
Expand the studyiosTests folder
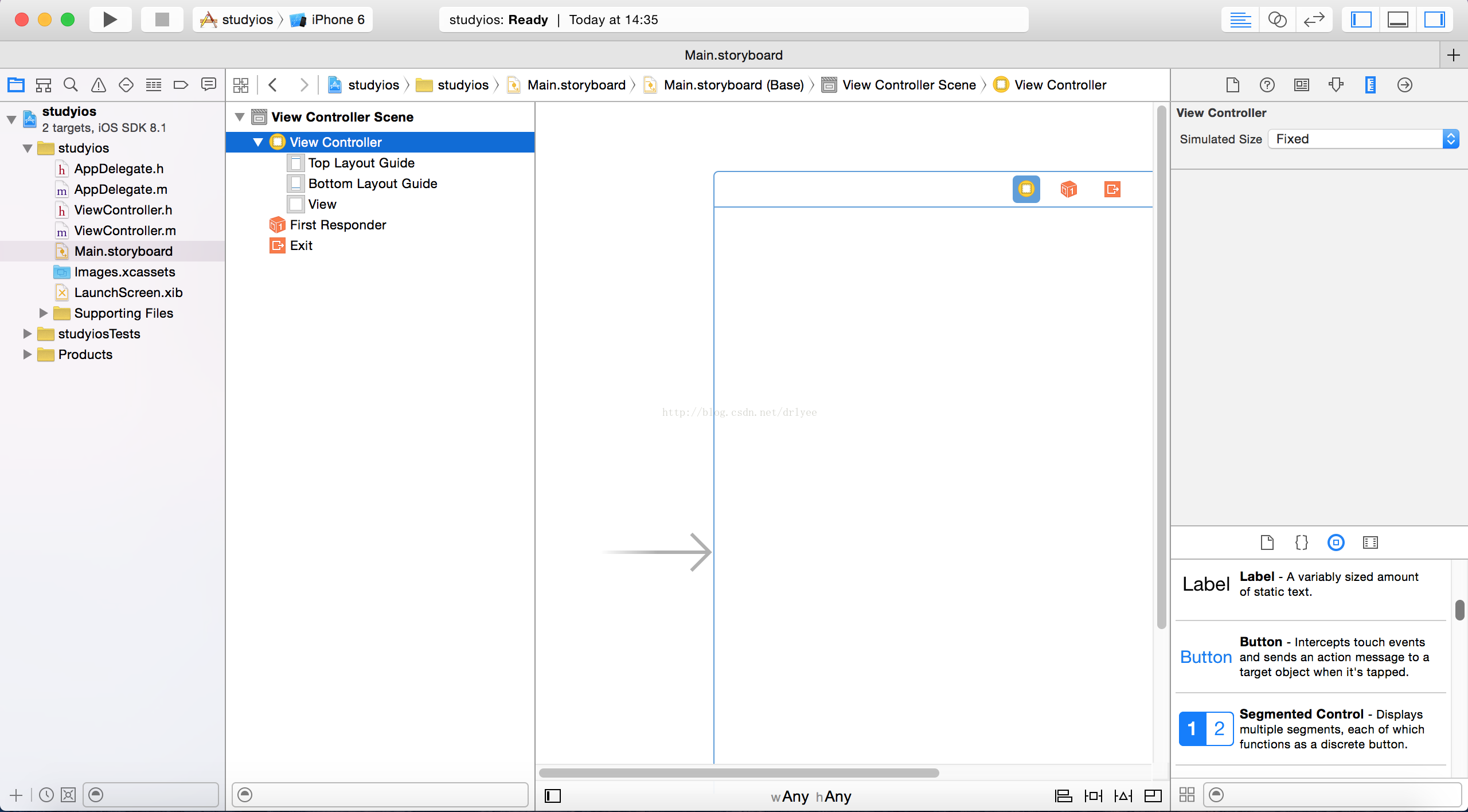[28, 333]
